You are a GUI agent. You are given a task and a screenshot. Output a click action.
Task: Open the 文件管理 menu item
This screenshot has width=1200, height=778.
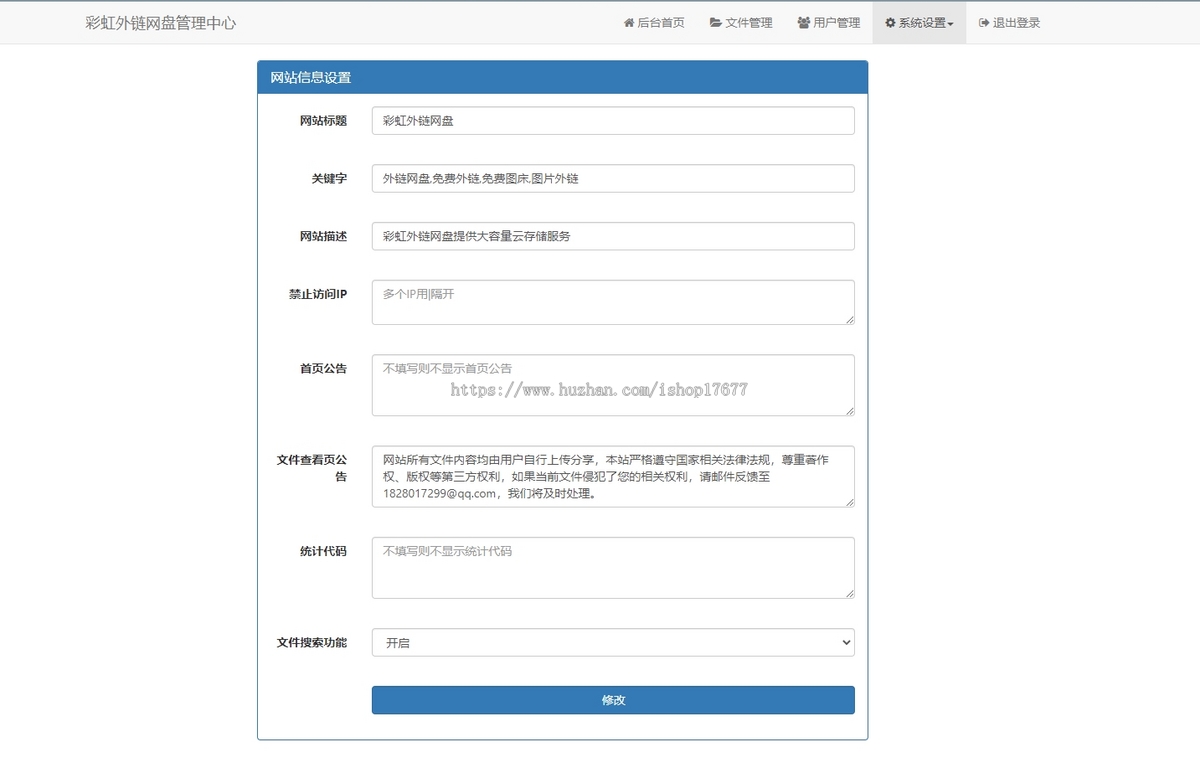point(741,22)
